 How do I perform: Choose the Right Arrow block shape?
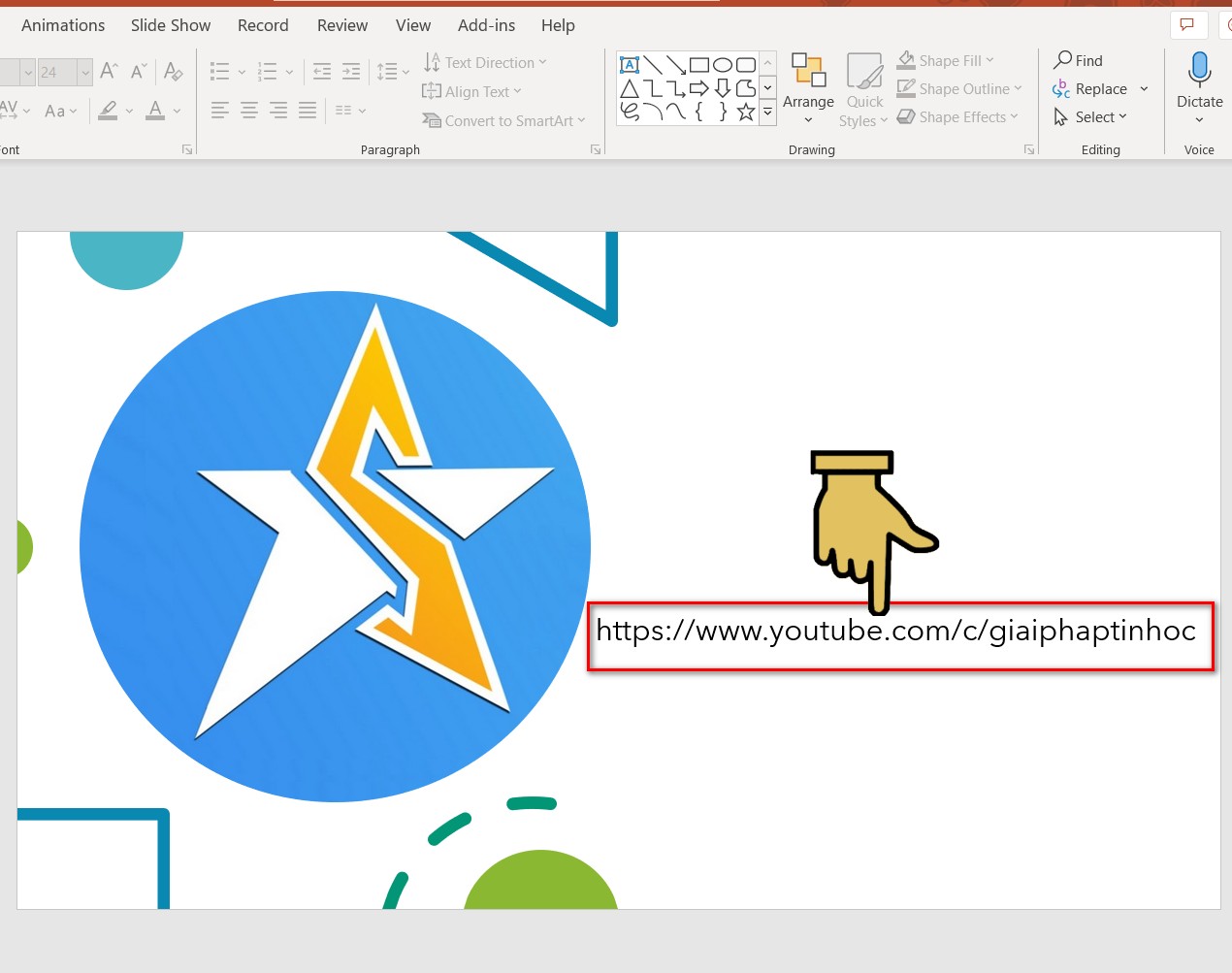(699, 89)
